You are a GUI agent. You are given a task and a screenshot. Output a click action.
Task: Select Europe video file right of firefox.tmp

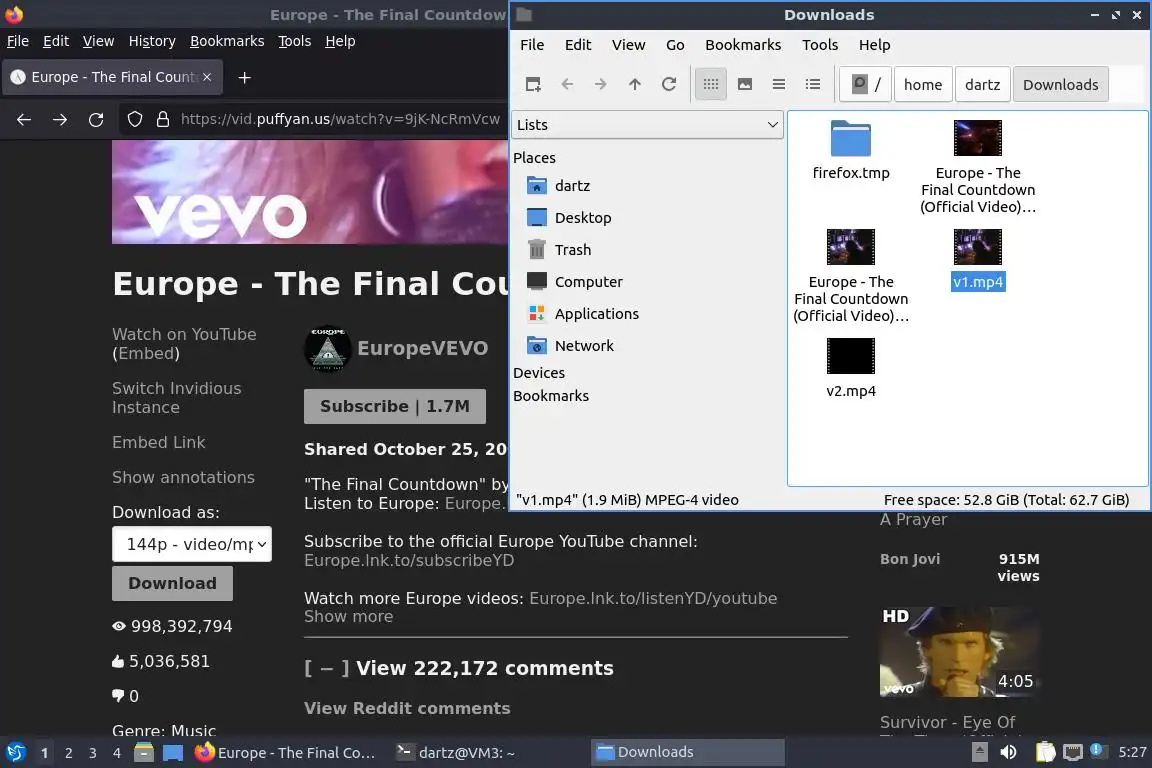[x=978, y=168]
